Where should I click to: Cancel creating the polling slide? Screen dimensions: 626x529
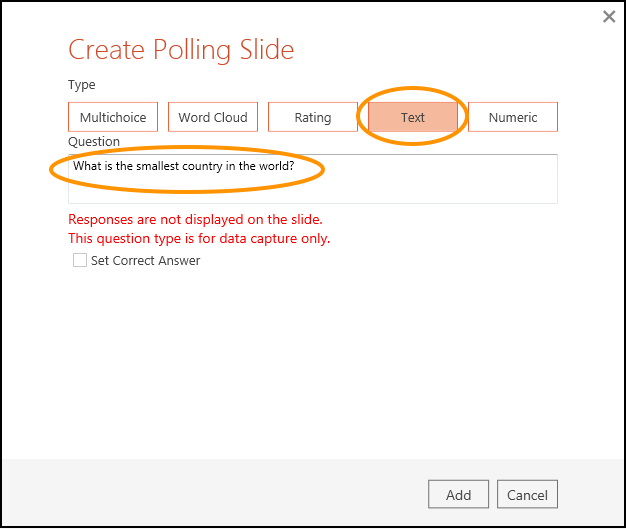(527, 494)
